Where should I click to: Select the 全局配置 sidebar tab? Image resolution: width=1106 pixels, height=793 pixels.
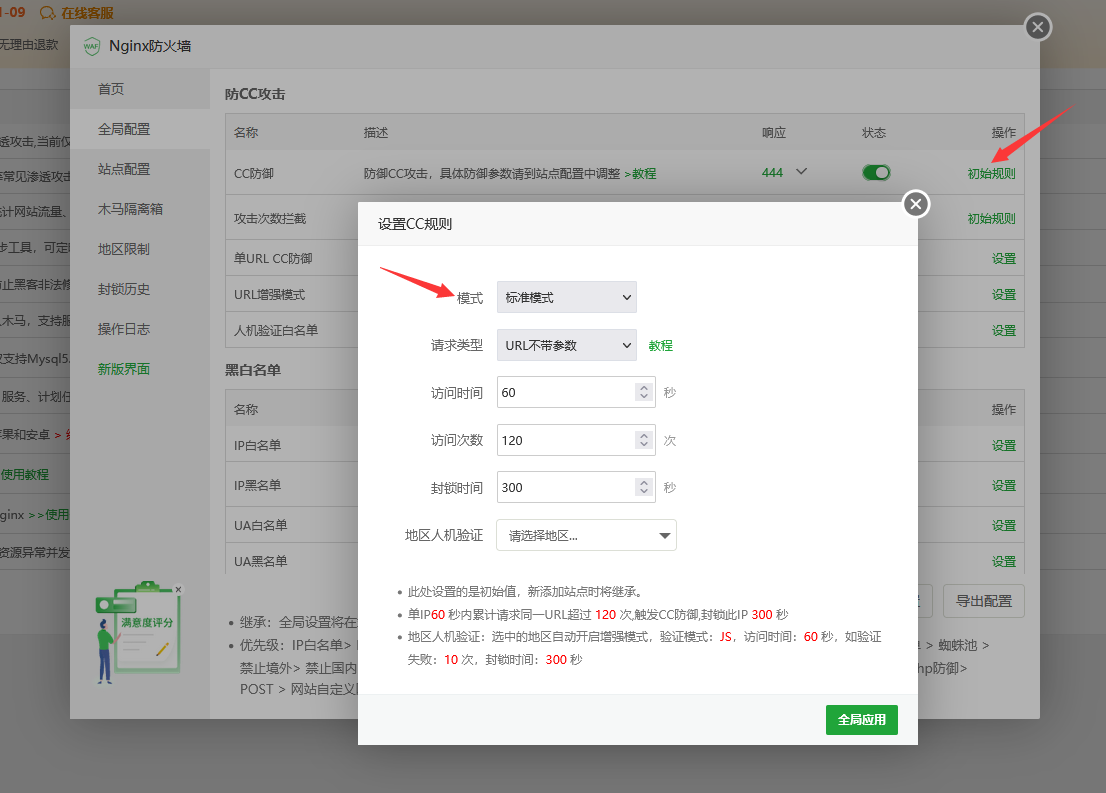pos(140,129)
